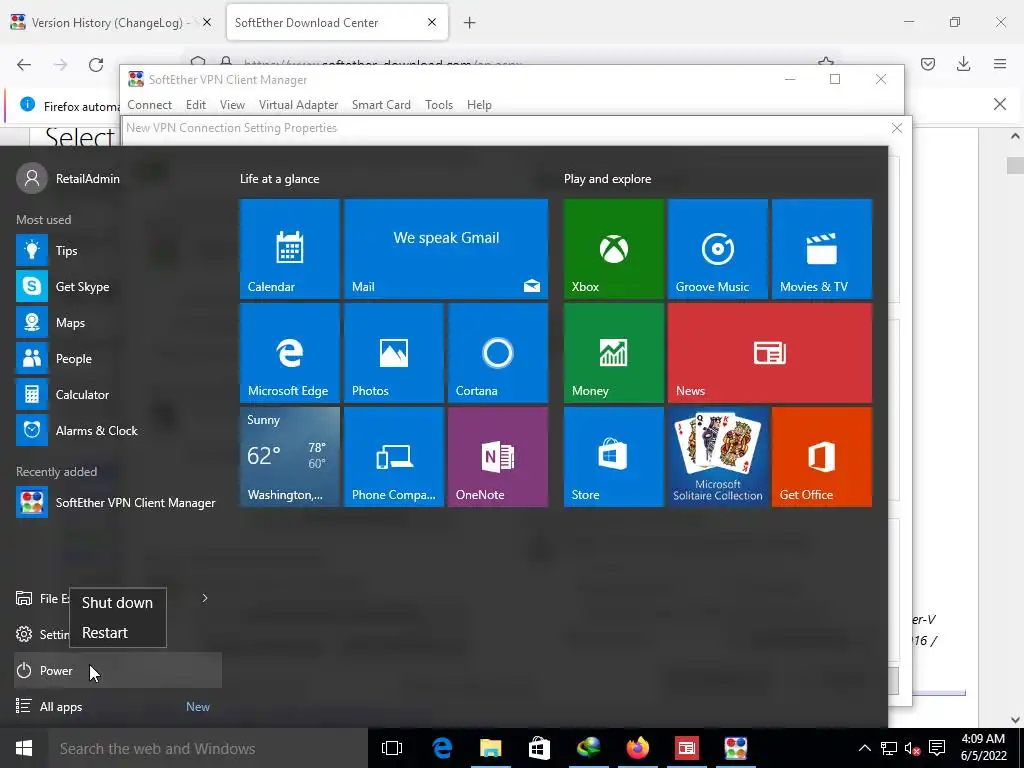Viewport: 1024px width, 768px height.
Task: Open Connect menu in SoftEther VPN
Action: (150, 104)
